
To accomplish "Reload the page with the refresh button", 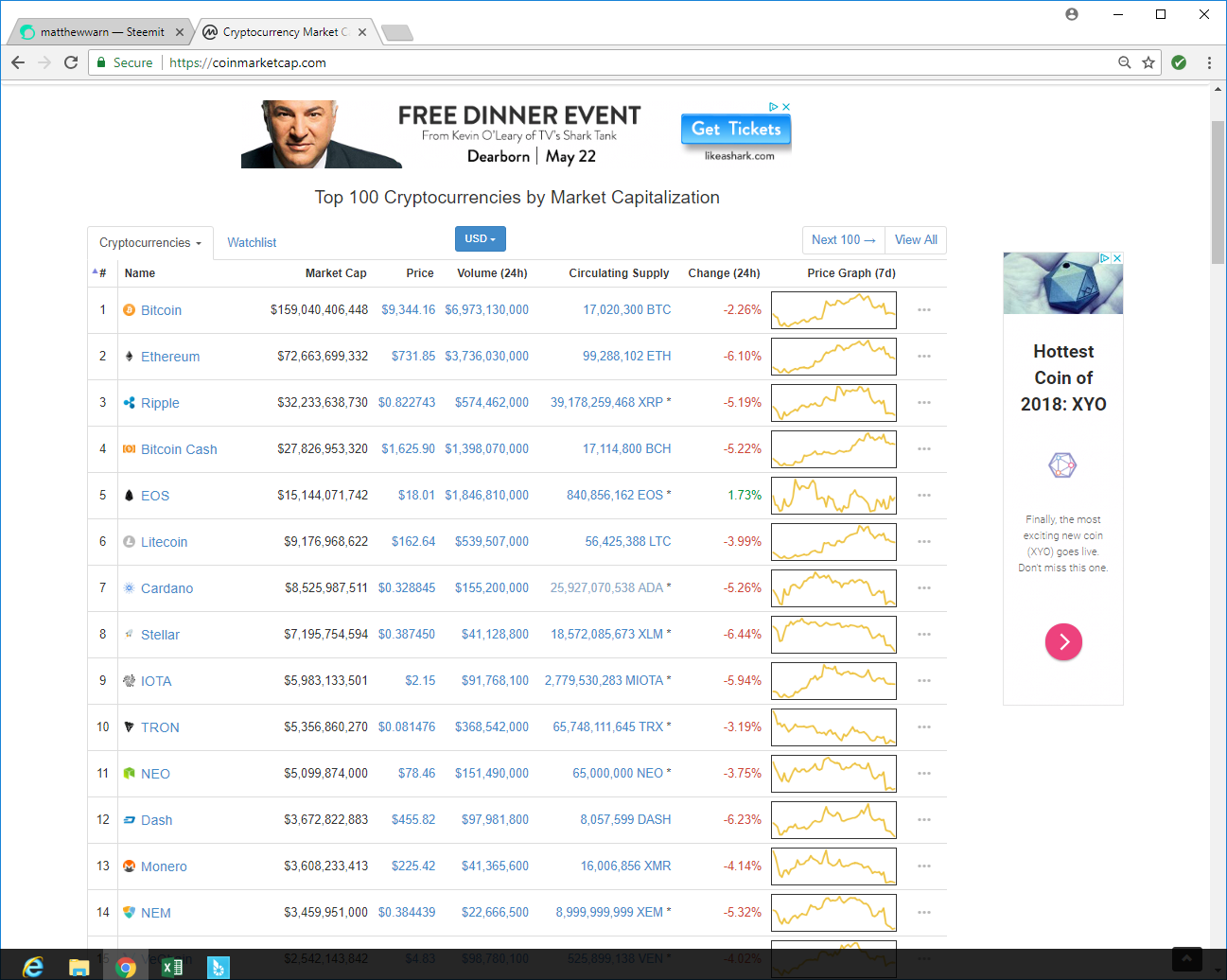I will [x=71, y=62].
